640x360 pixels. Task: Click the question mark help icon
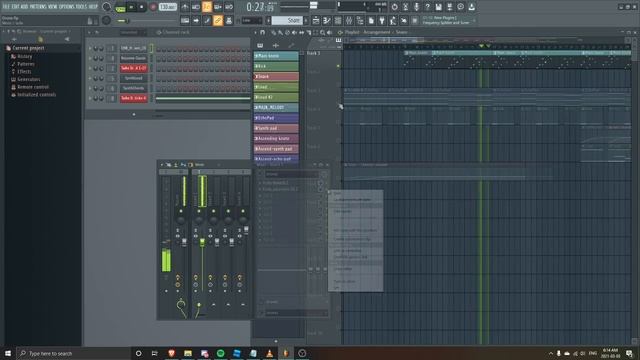[x=427, y=7]
